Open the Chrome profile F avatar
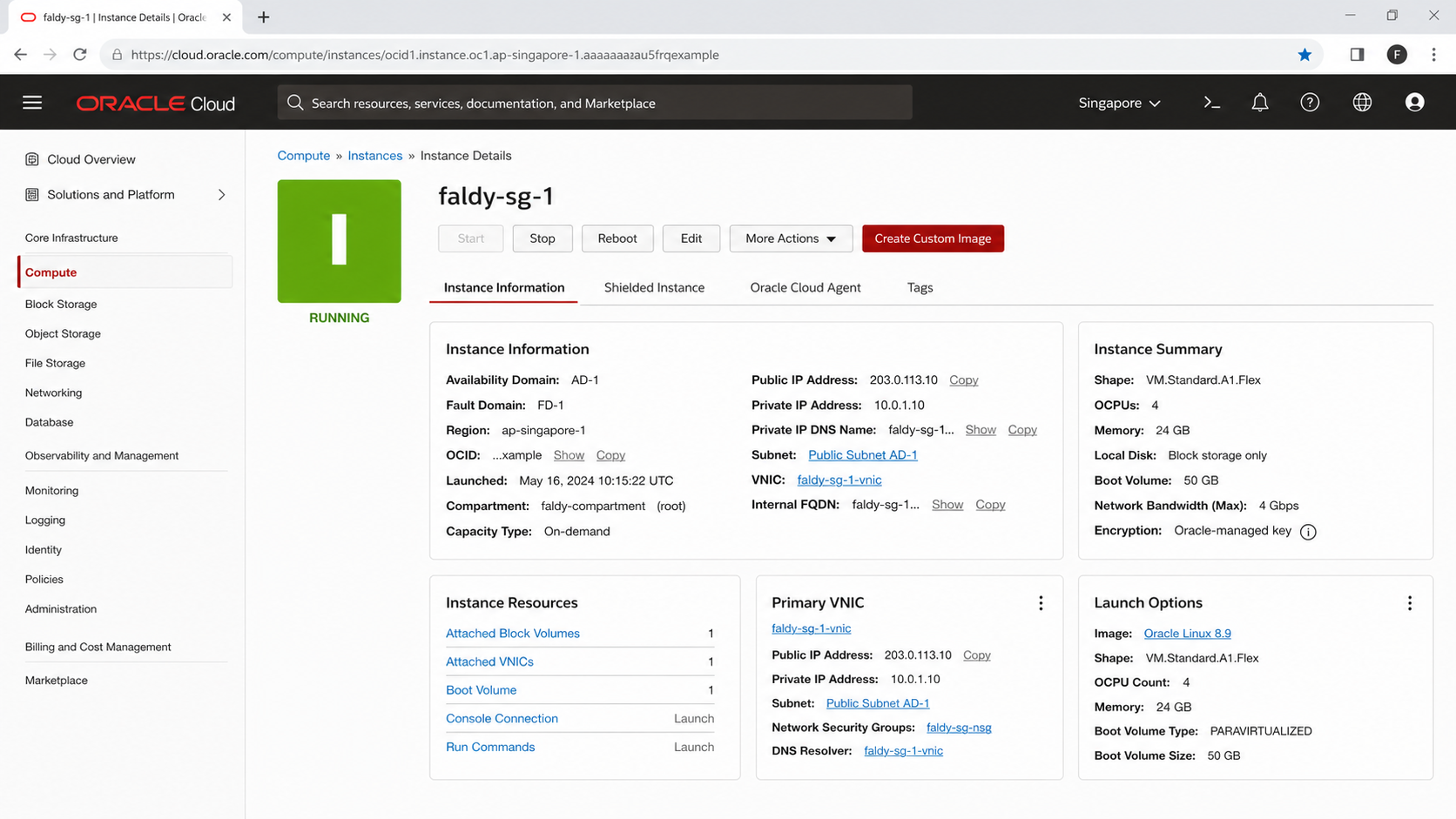Screen dimensions: 1456x819 pyautogui.click(x=1397, y=55)
